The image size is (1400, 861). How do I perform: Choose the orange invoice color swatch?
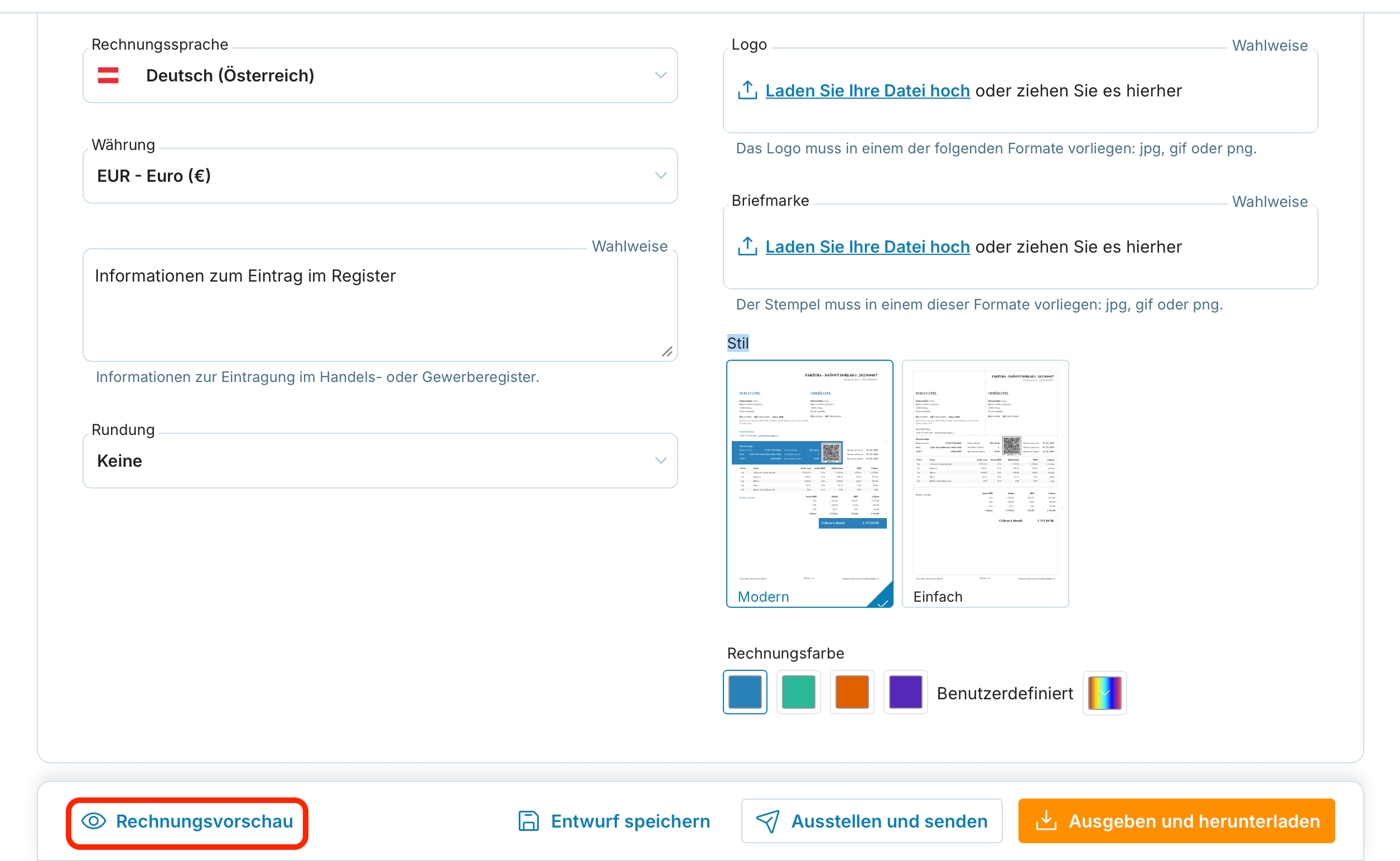(852, 692)
